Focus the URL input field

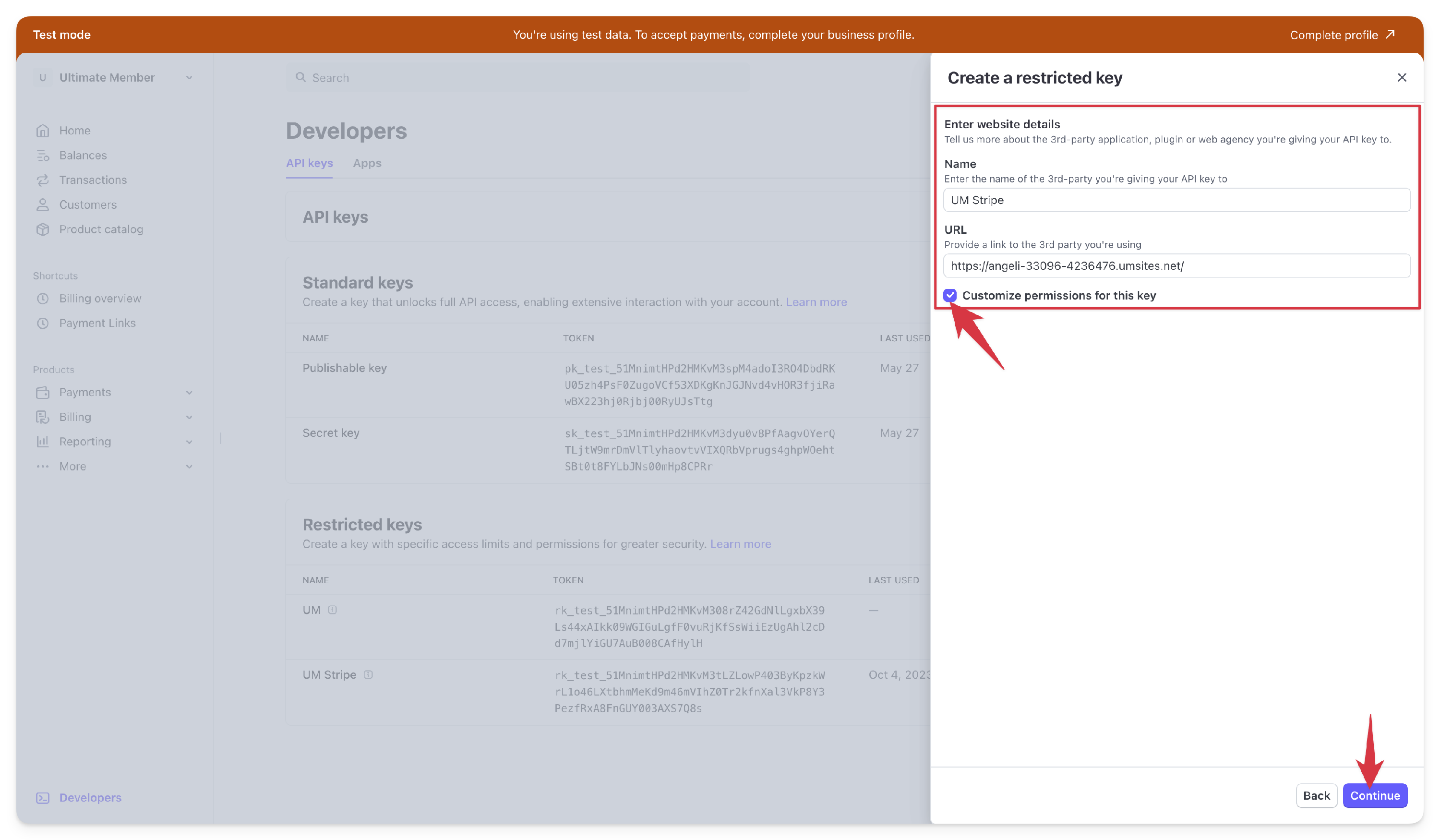(x=1176, y=266)
